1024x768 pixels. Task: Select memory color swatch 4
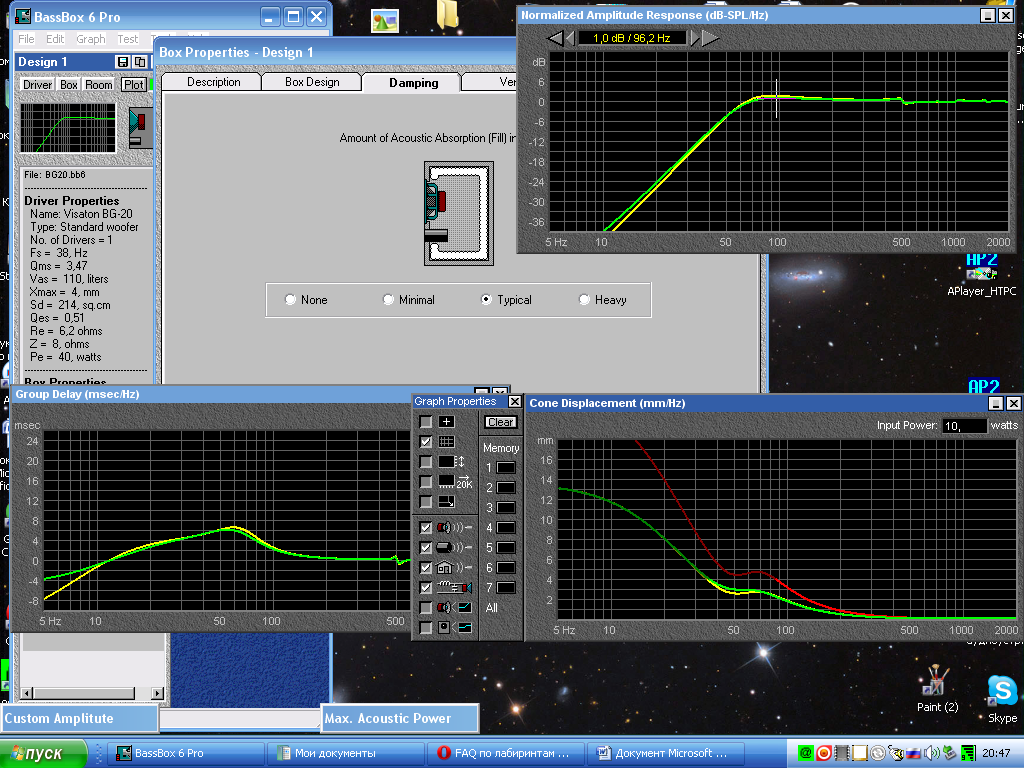coord(506,528)
